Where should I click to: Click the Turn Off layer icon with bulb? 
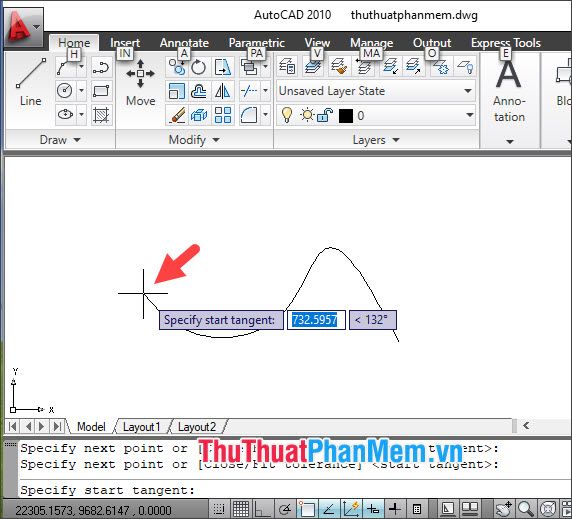[465, 67]
